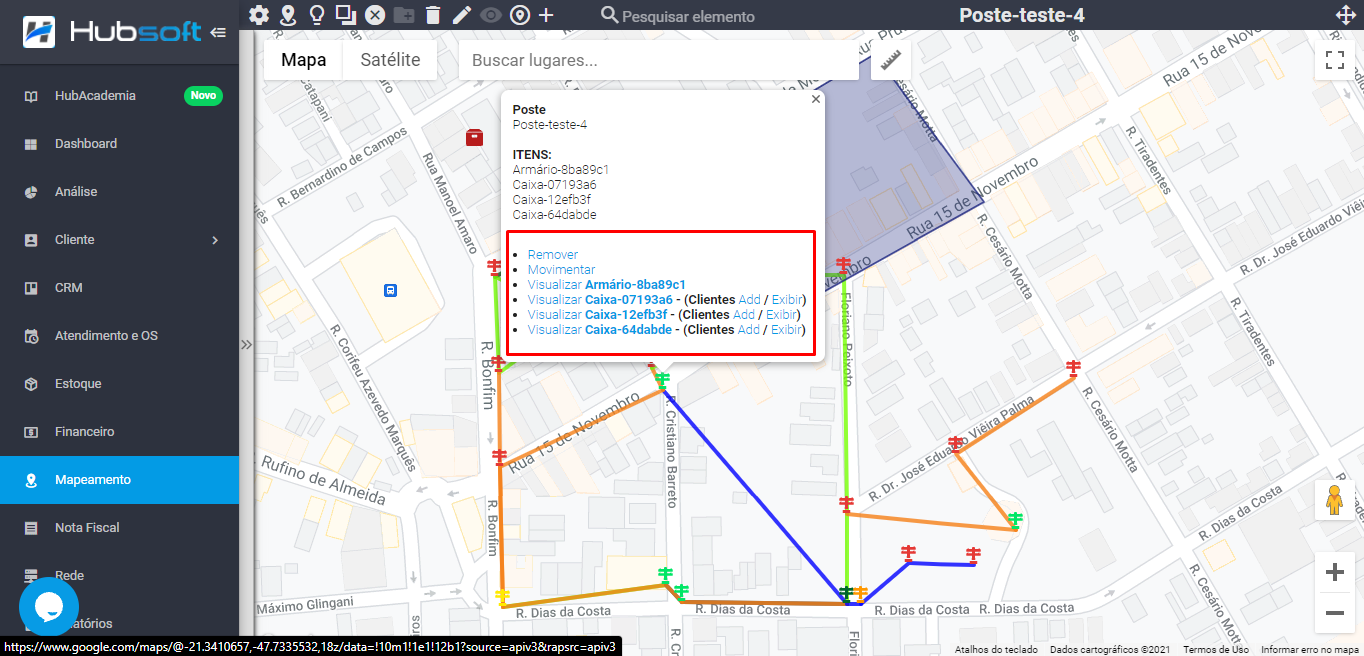
Task: Click Termos de Uso footer link
Action: pos(1216,650)
